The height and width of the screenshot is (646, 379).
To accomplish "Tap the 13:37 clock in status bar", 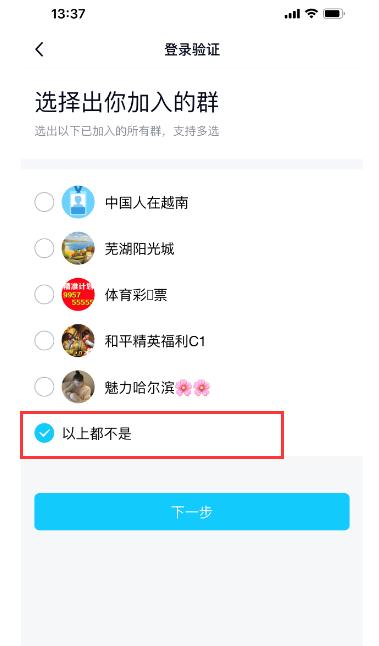I will tap(68, 14).
